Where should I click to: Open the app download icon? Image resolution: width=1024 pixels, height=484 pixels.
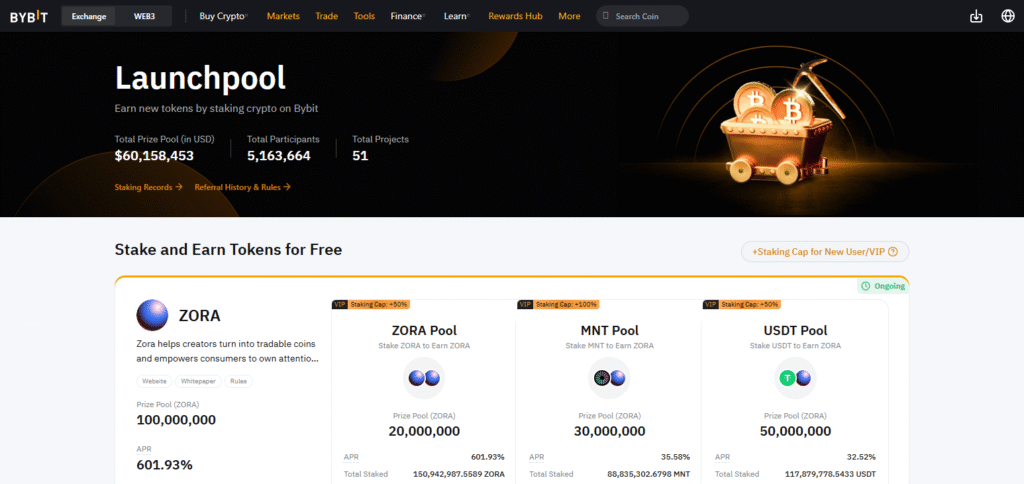[976, 16]
